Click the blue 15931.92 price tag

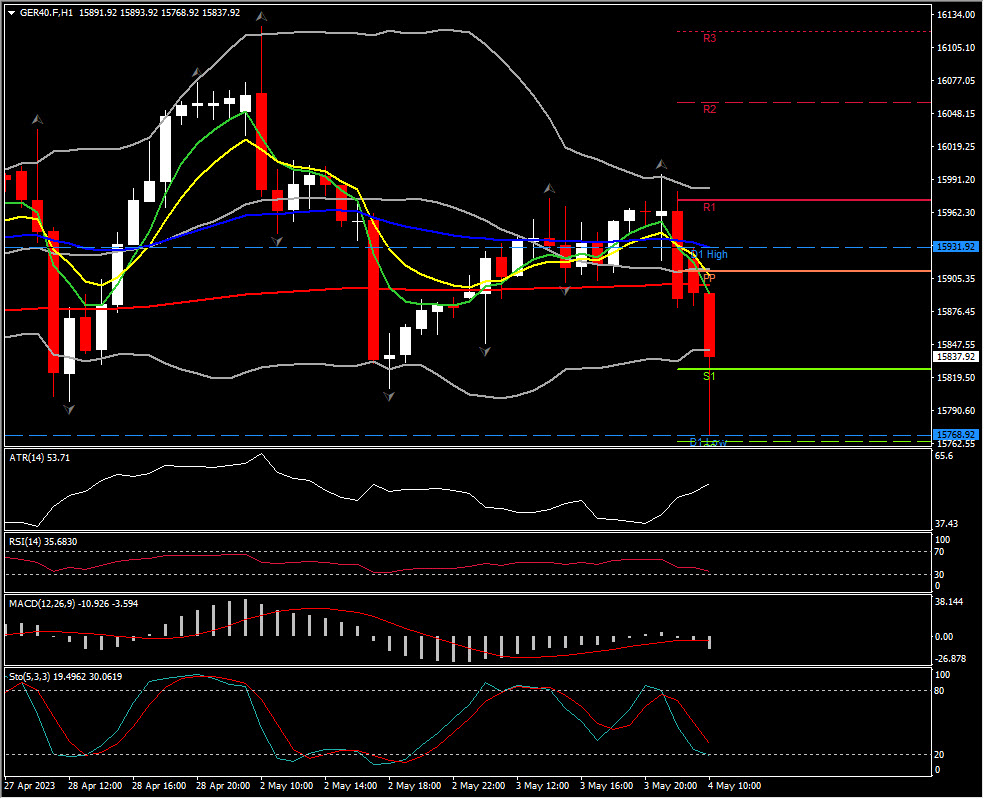pyautogui.click(x=955, y=246)
